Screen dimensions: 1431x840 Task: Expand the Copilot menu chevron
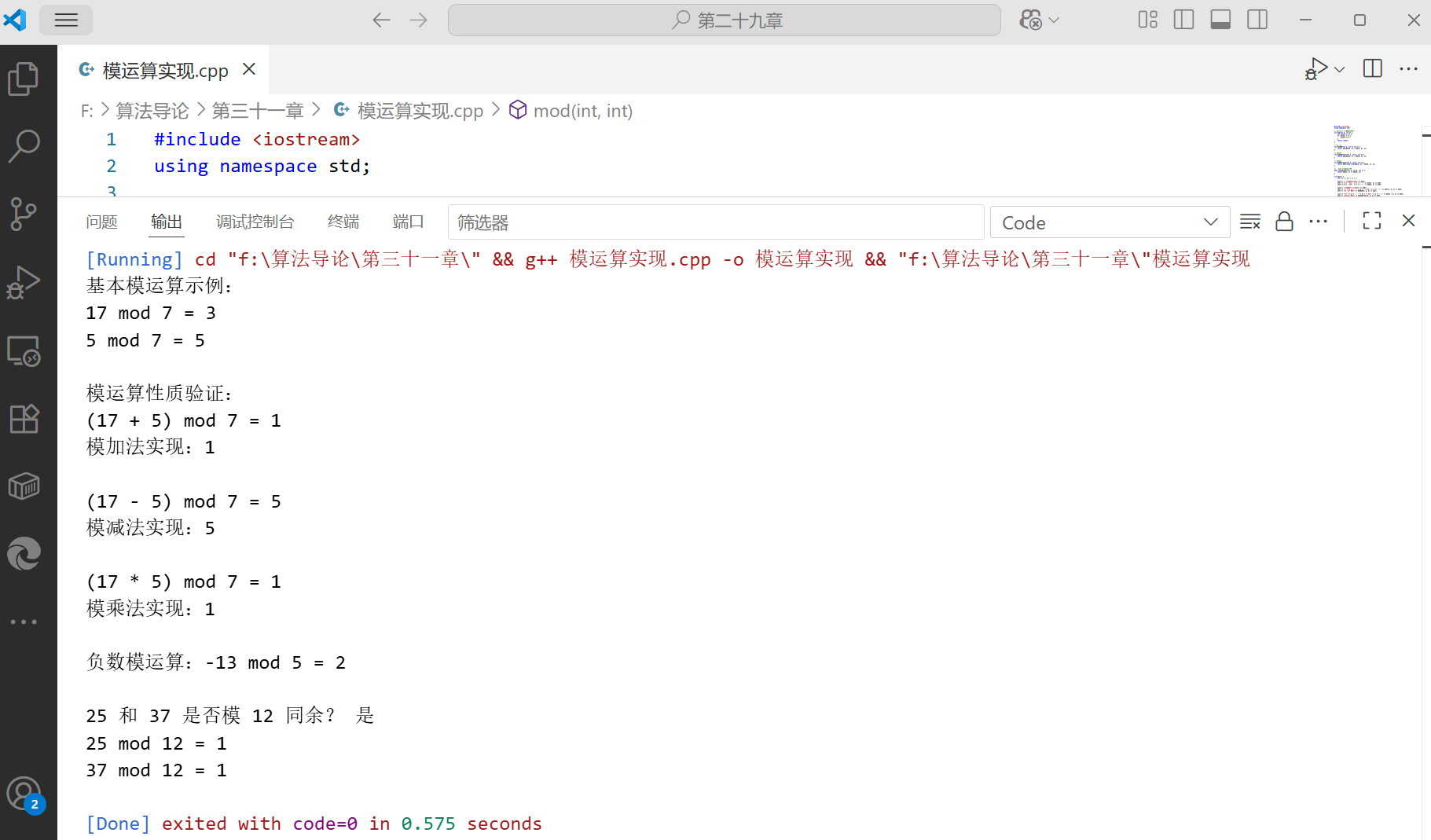1055,20
